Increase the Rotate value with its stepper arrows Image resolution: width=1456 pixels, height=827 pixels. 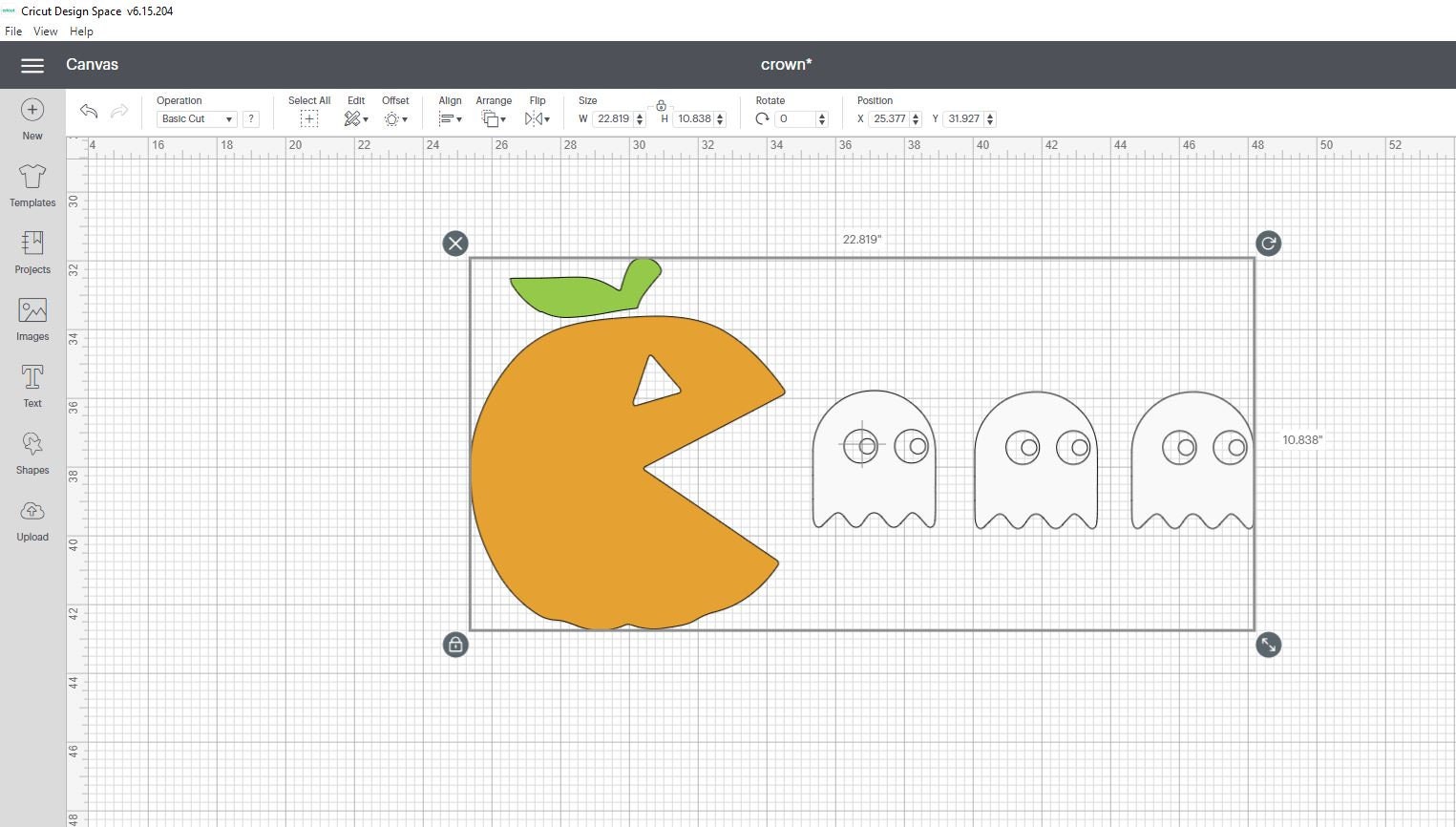820,115
